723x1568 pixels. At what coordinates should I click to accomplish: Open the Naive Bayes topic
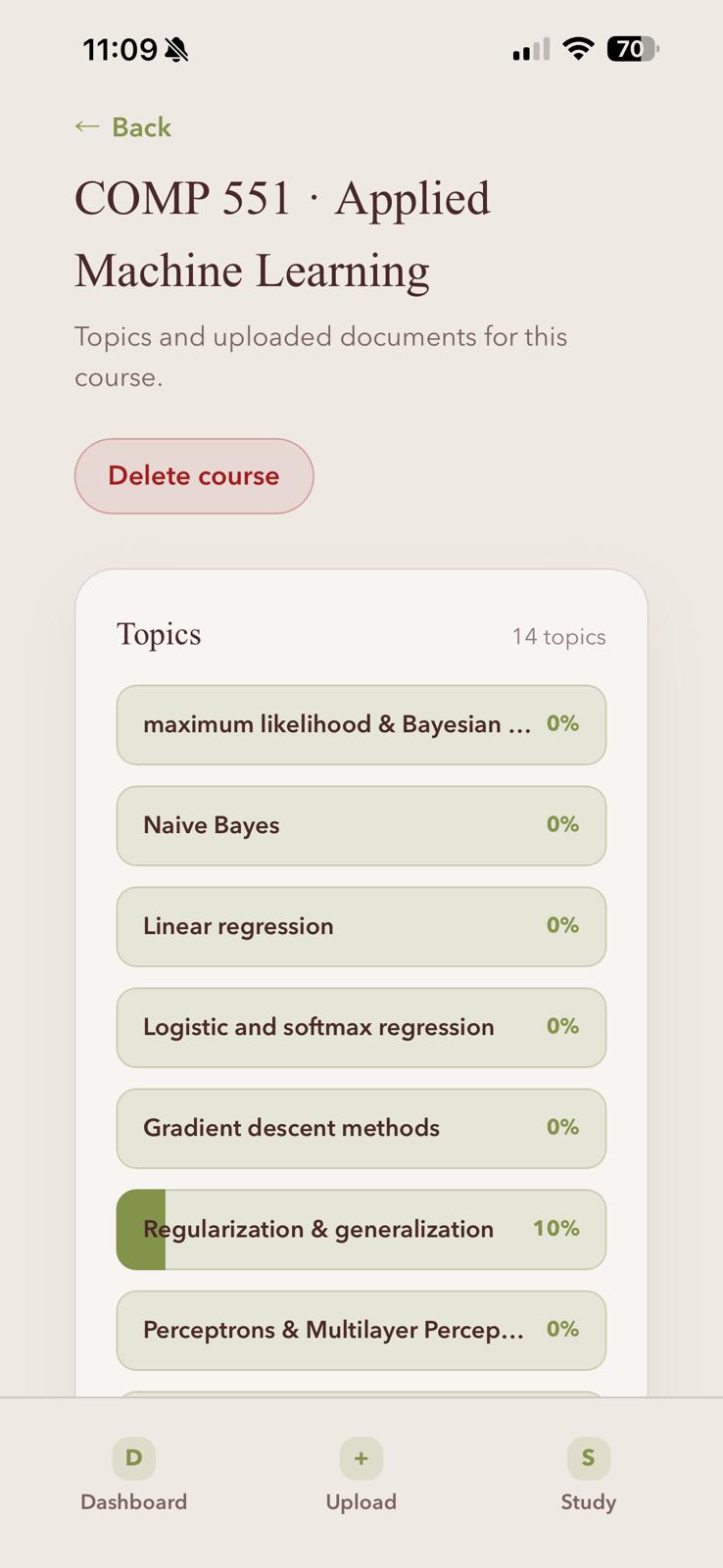(x=361, y=825)
